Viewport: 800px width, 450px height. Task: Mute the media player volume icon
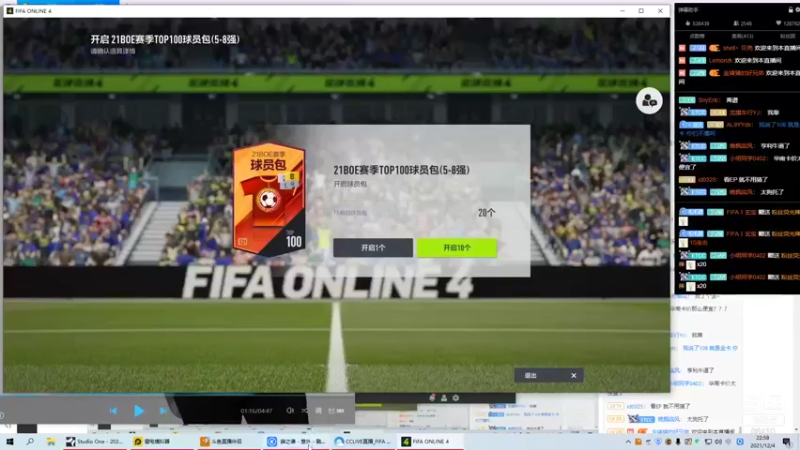290,411
